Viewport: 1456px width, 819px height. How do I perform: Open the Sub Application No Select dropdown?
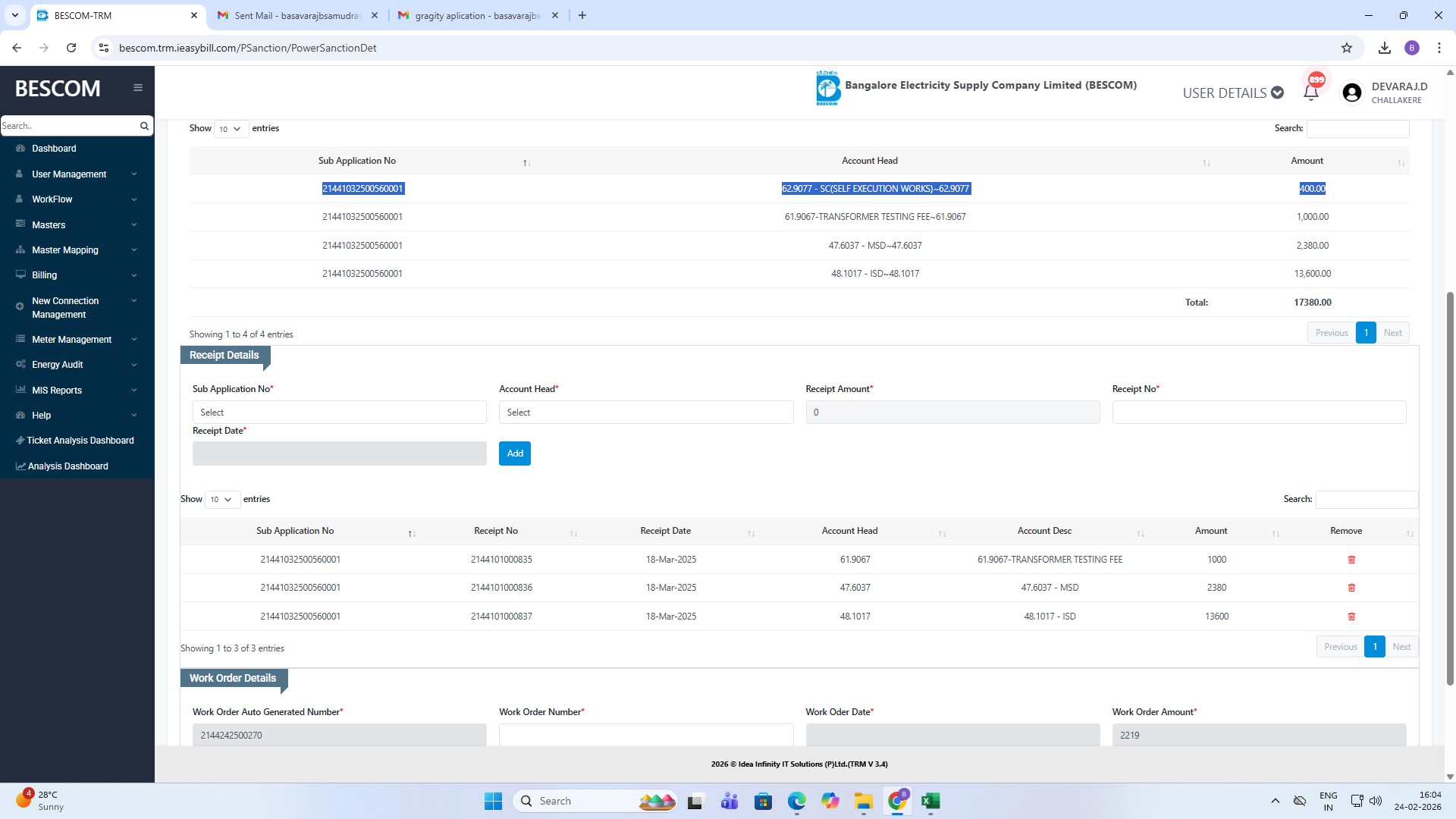tap(339, 413)
